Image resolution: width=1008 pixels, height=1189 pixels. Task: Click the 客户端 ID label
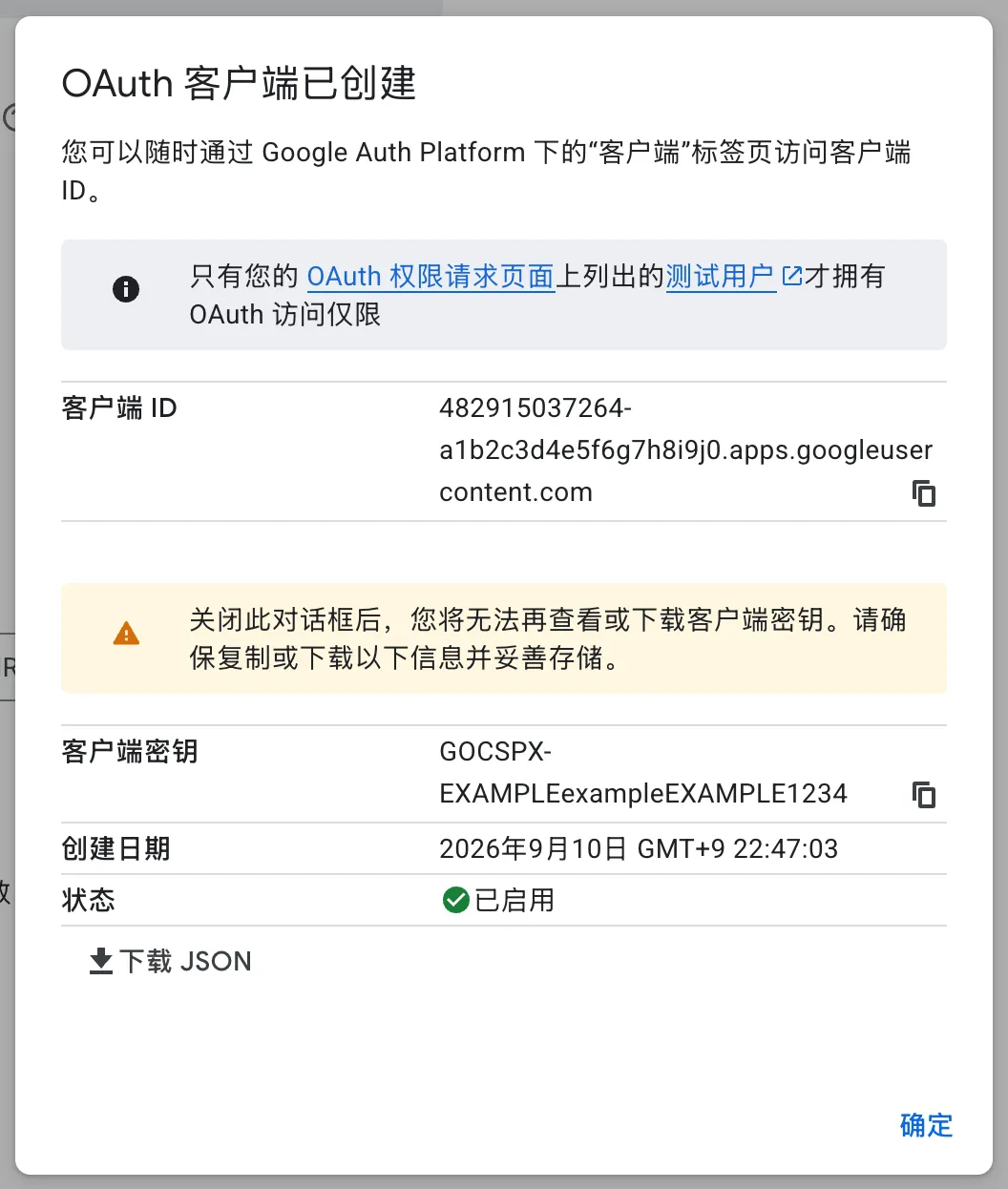[x=119, y=408]
